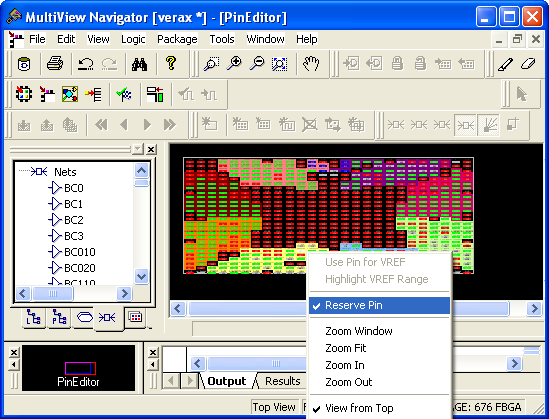Image resolution: width=549 pixels, height=419 pixels.
Task: Open the Tools menu
Action: 222,39
